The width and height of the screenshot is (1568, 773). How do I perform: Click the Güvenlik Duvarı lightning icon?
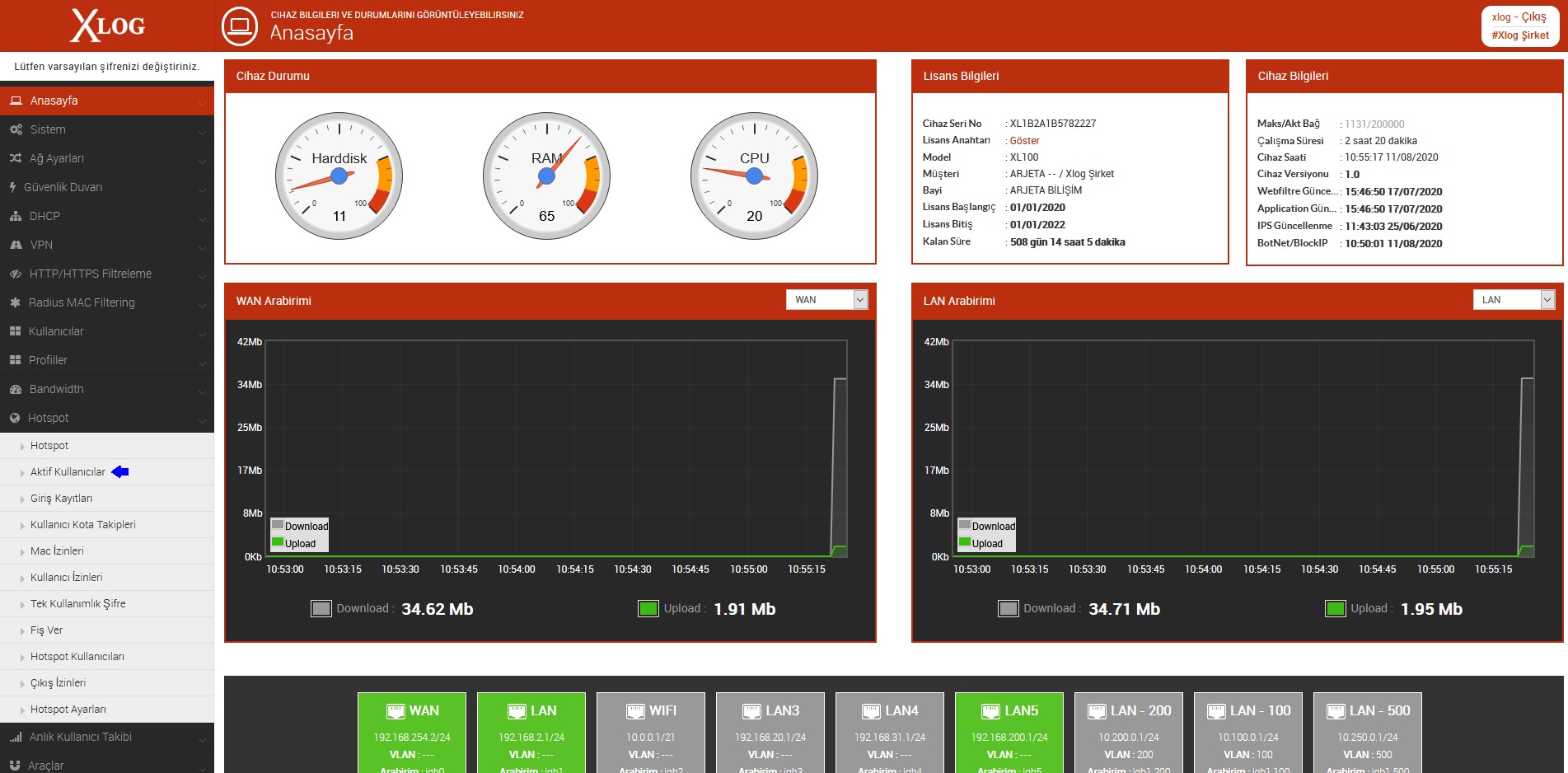tap(13, 187)
